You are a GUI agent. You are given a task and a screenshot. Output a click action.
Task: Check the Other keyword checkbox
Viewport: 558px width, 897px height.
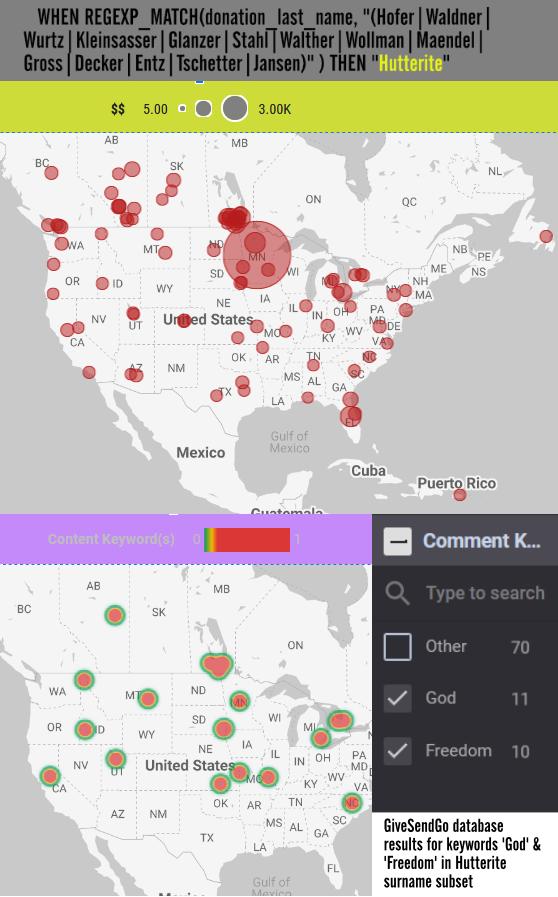[x=398, y=646]
